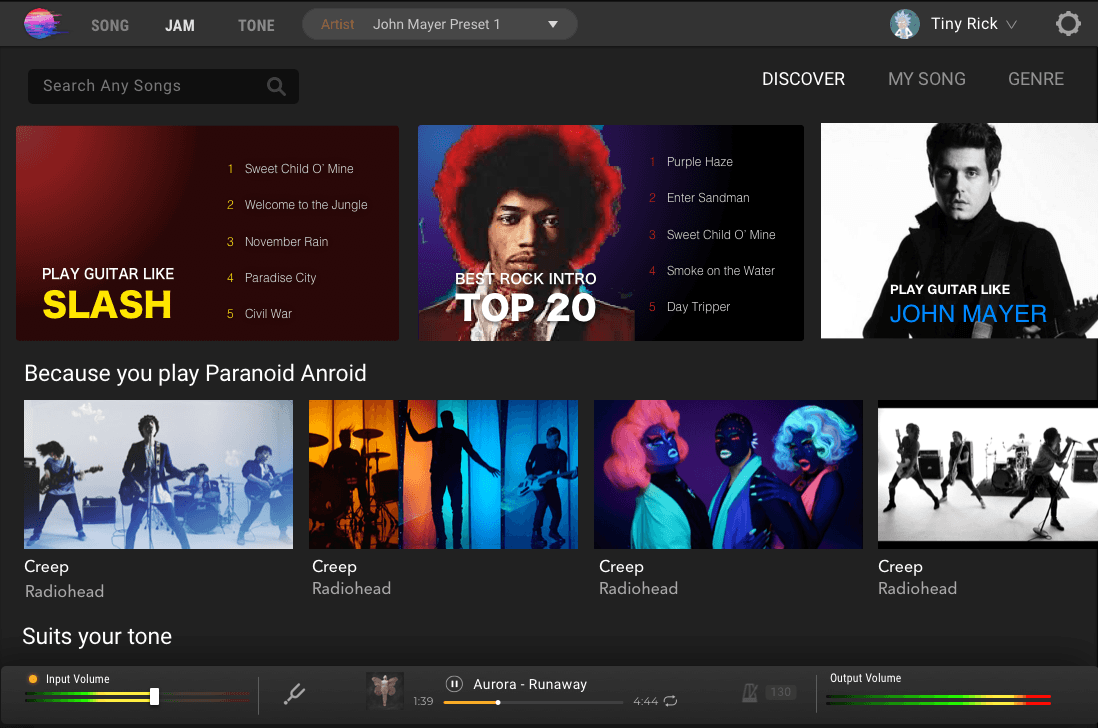Open the guitar tuner icon
This screenshot has width=1098, height=728.
[294, 694]
